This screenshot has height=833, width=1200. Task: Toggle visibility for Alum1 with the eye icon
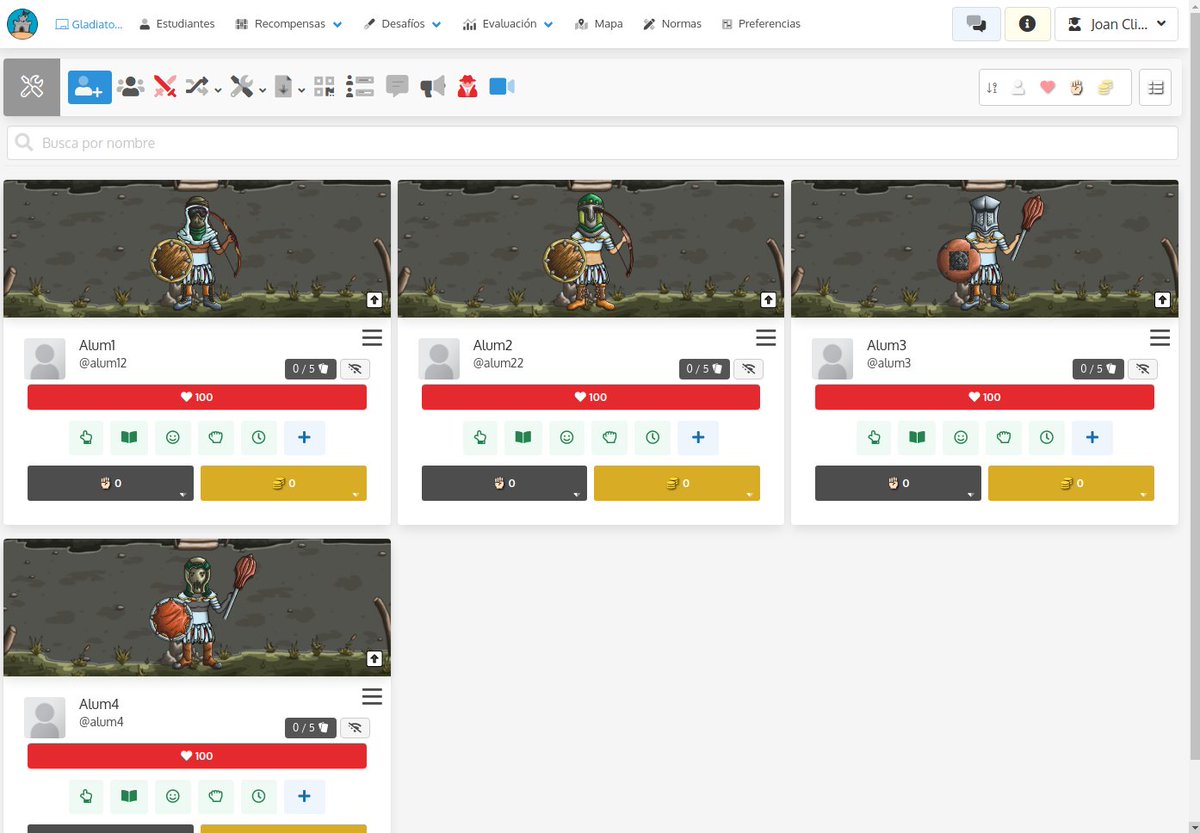(x=354, y=369)
